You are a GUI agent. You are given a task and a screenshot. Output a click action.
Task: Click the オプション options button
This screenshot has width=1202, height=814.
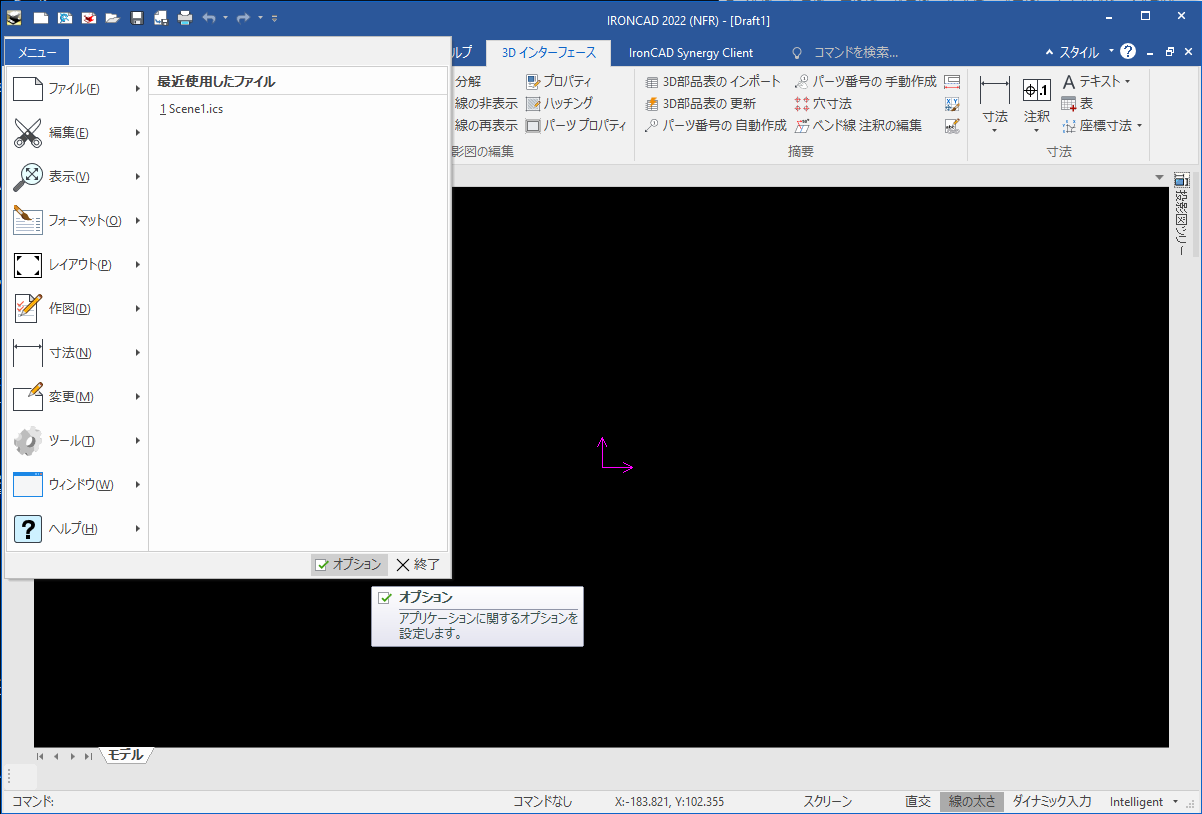[x=348, y=564]
